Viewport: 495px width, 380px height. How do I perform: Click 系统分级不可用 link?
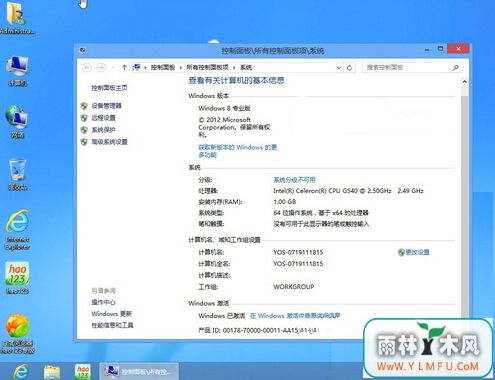click(x=294, y=180)
